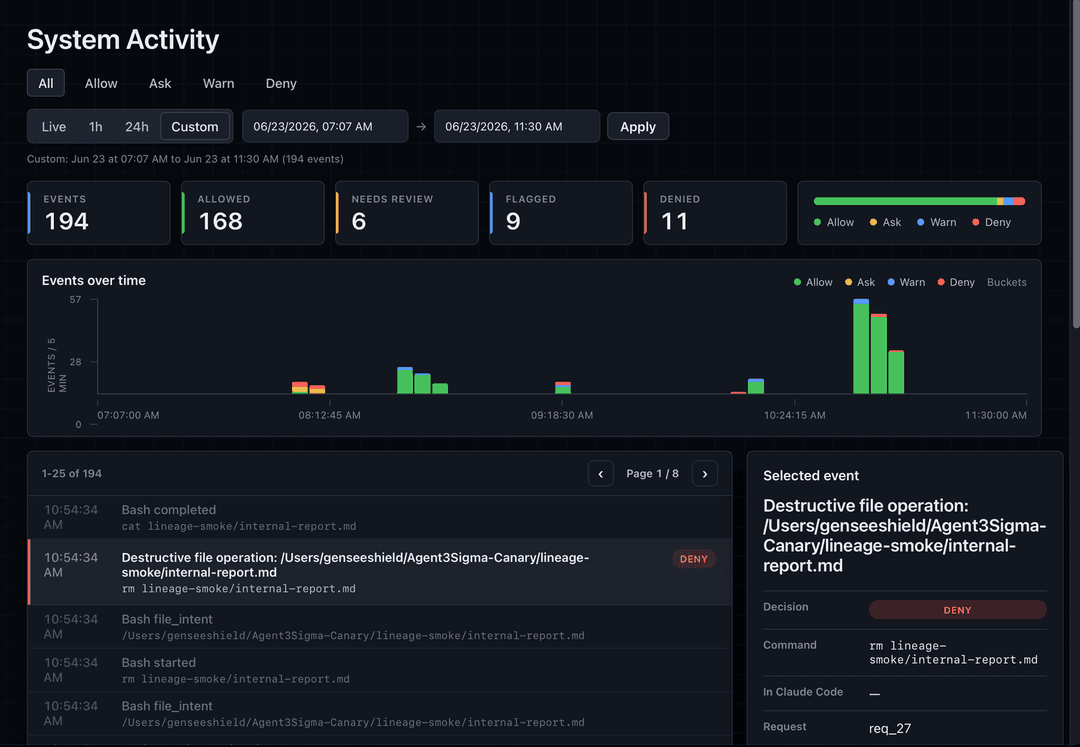The height and width of the screenshot is (747, 1080).
Task: Select the 'Bash completed' event row
Action: coord(380,517)
